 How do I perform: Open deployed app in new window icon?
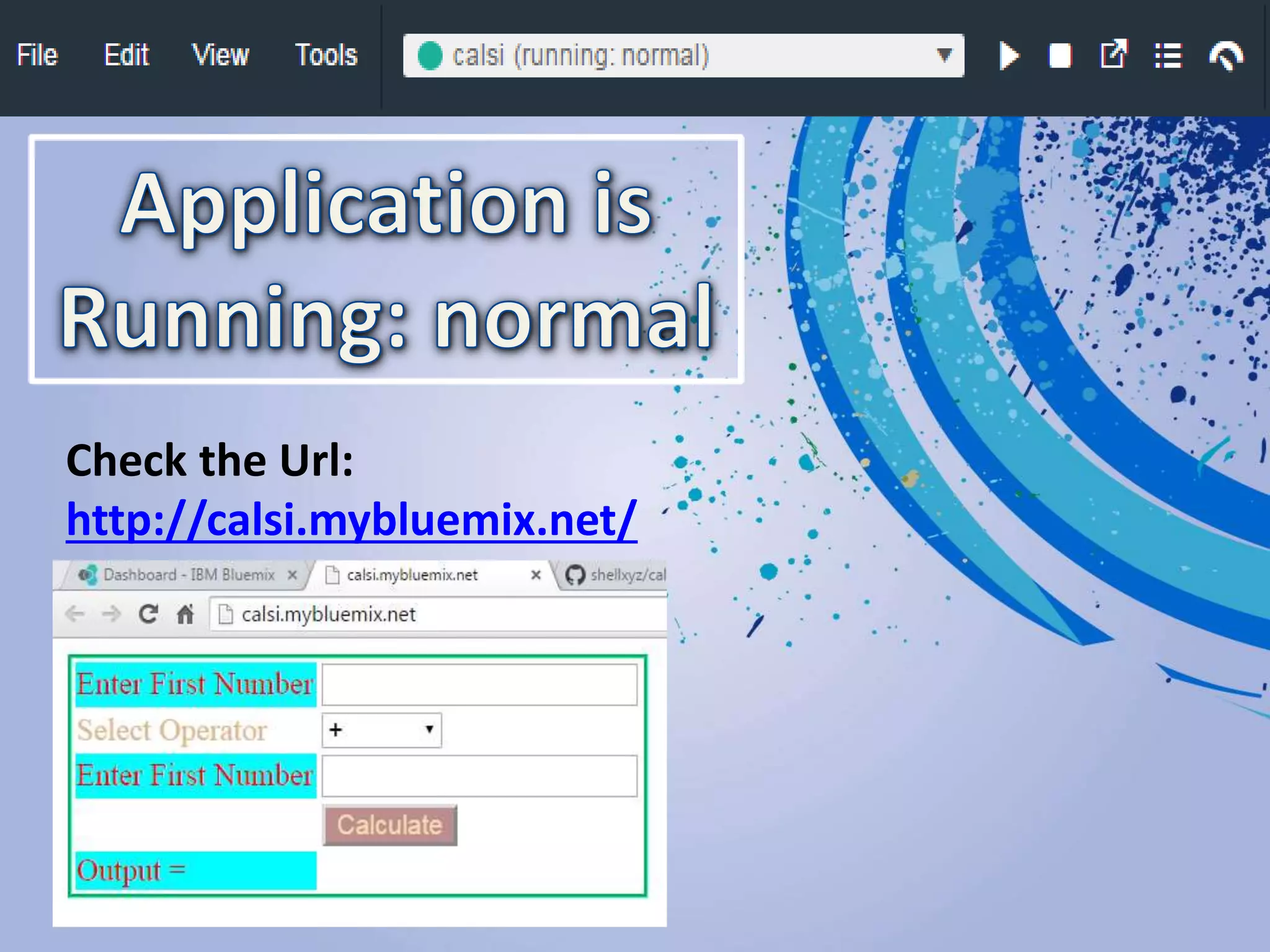click(1114, 55)
